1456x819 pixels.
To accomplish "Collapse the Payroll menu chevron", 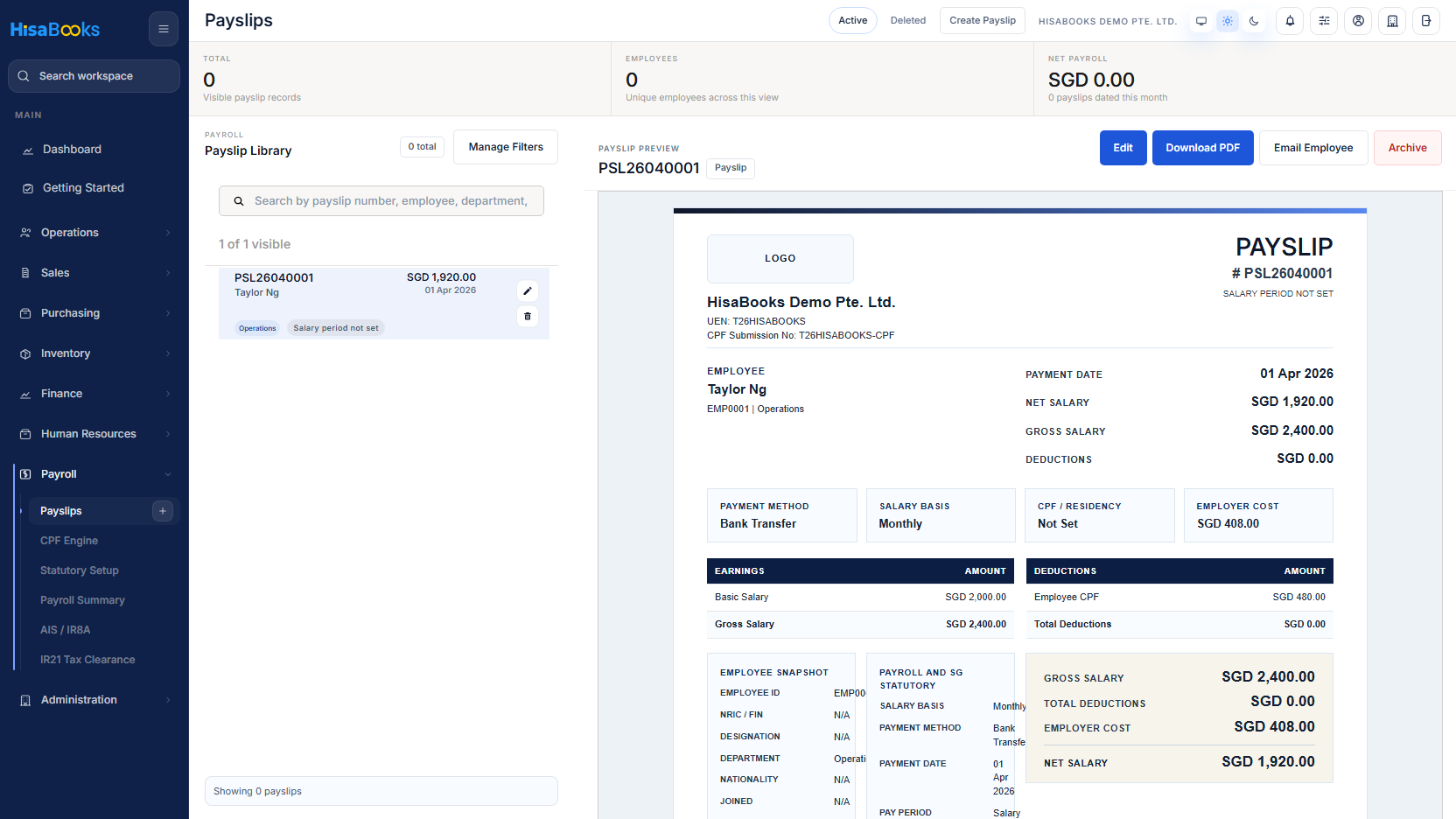I will click(168, 474).
